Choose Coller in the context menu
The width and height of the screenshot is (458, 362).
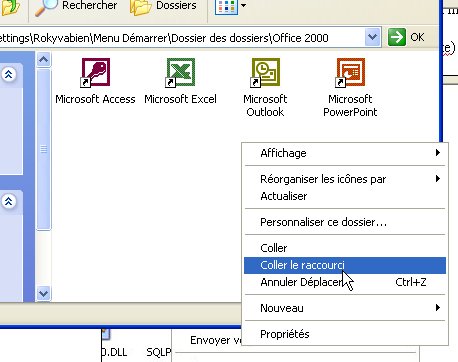345,248
